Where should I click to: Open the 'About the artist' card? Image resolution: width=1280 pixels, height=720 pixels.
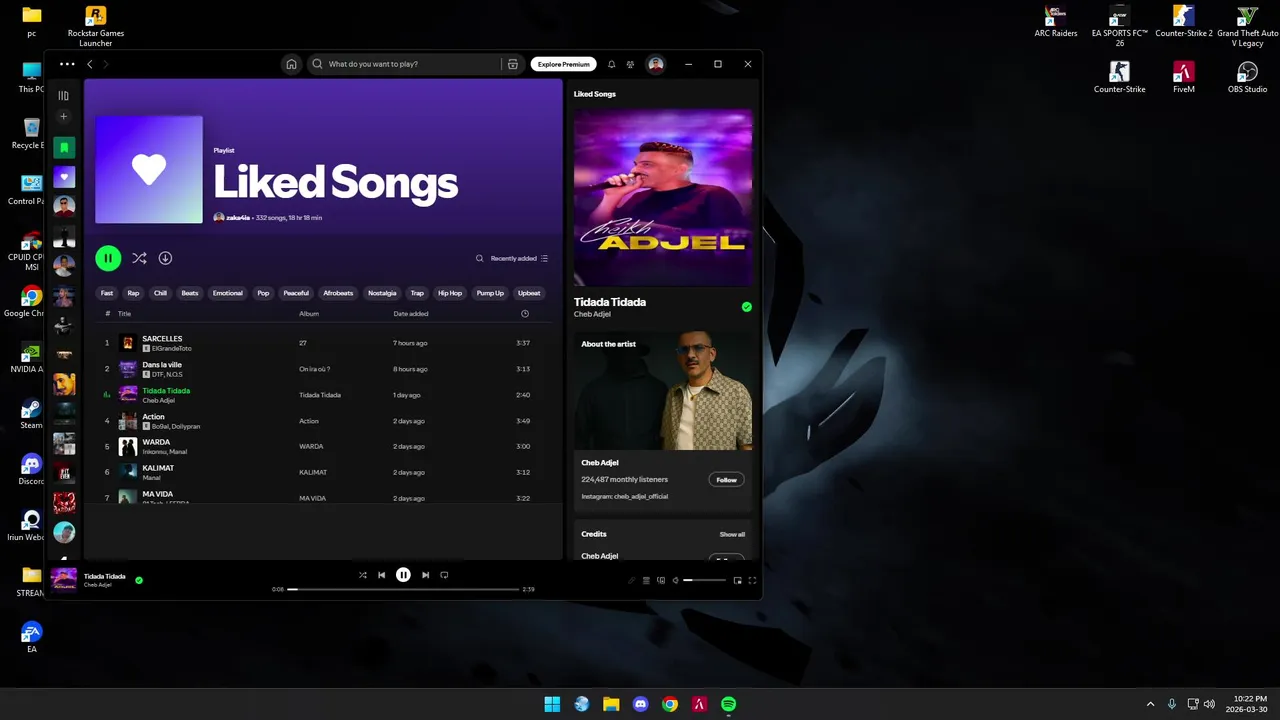point(663,420)
